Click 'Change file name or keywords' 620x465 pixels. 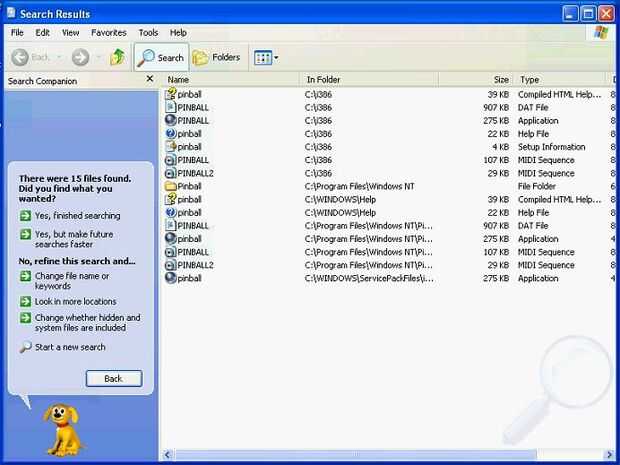[x=64, y=281]
